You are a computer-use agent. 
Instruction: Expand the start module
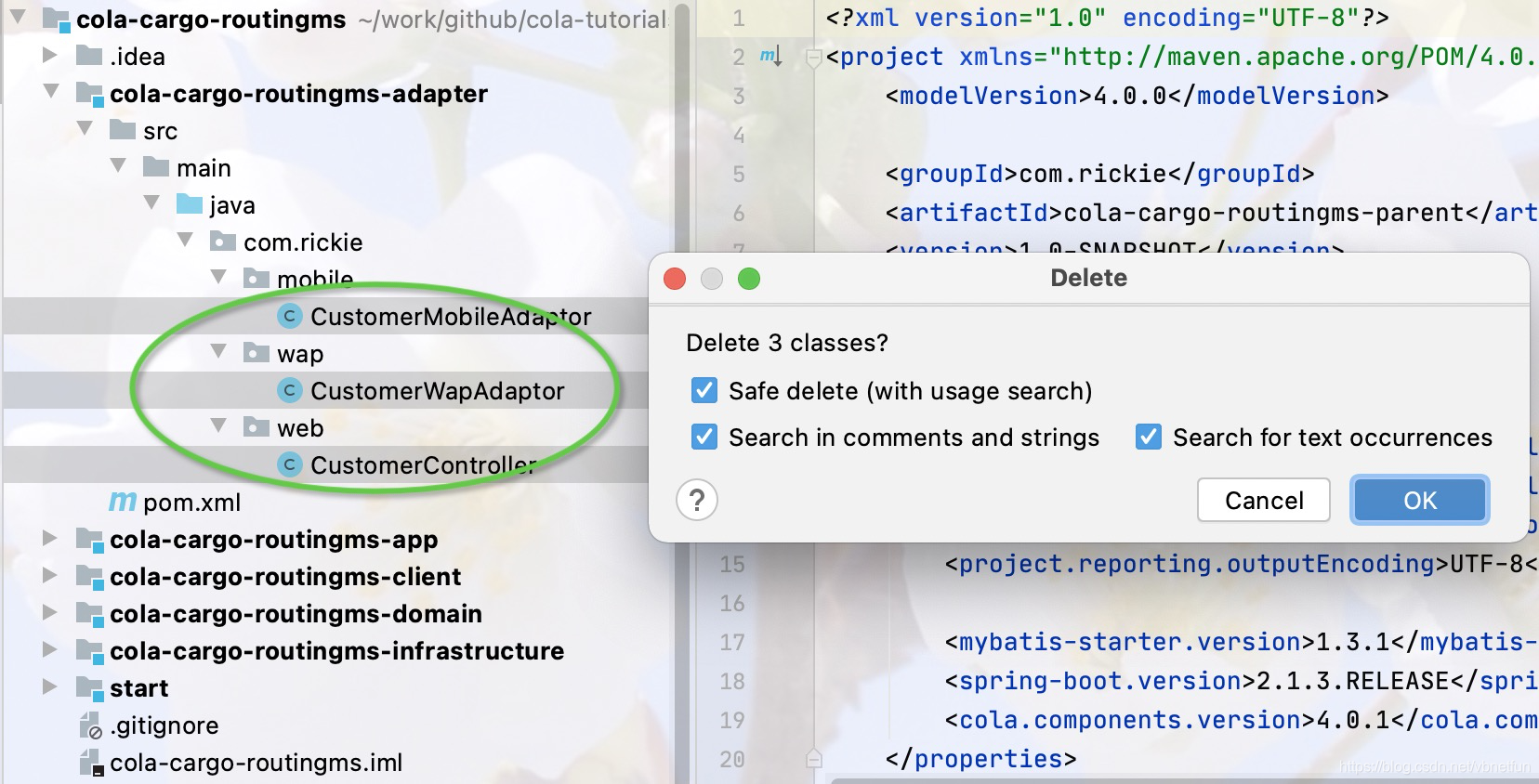[x=50, y=687]
